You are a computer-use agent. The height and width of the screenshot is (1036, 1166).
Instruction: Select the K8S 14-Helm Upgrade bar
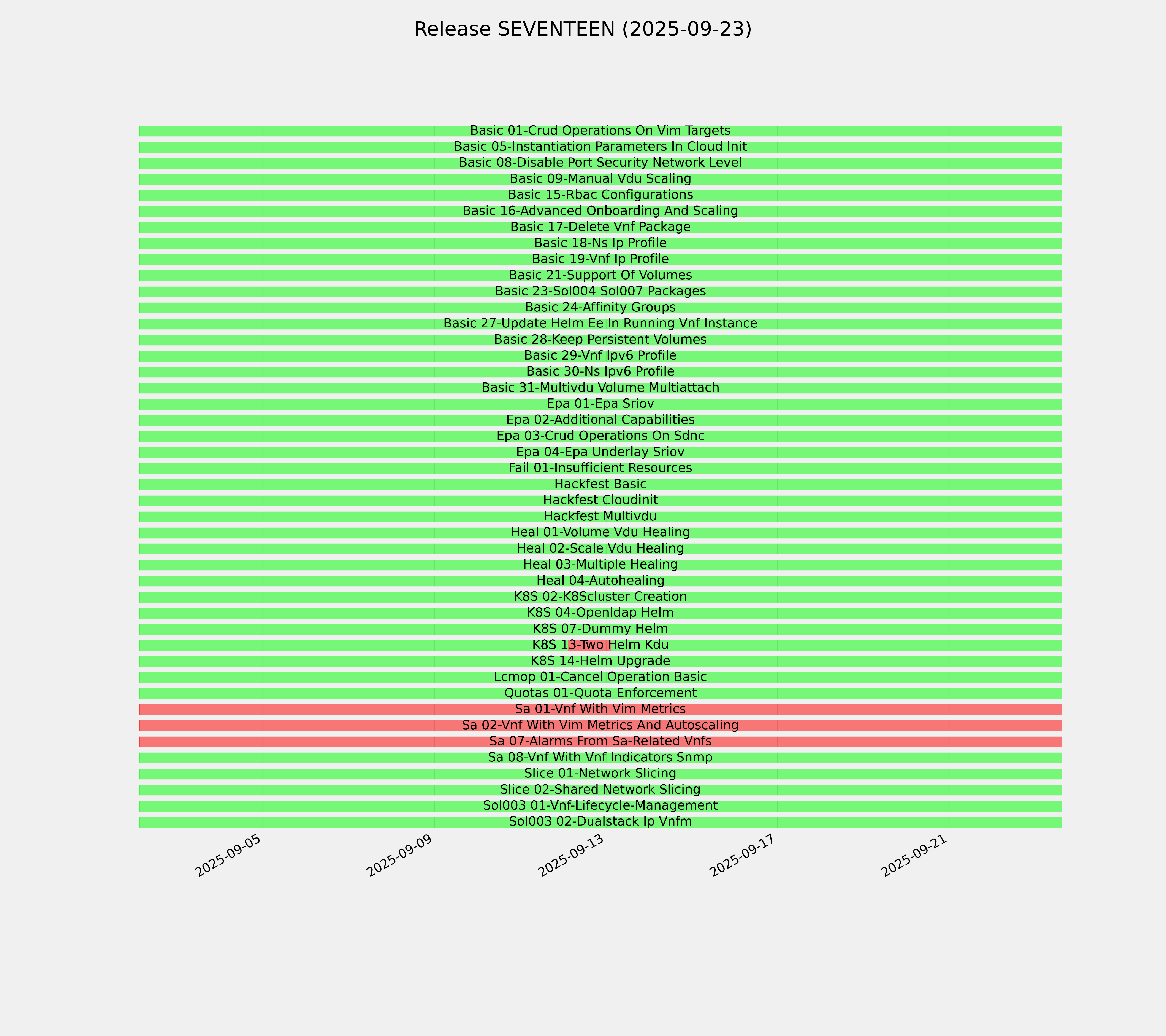(600, 661)
